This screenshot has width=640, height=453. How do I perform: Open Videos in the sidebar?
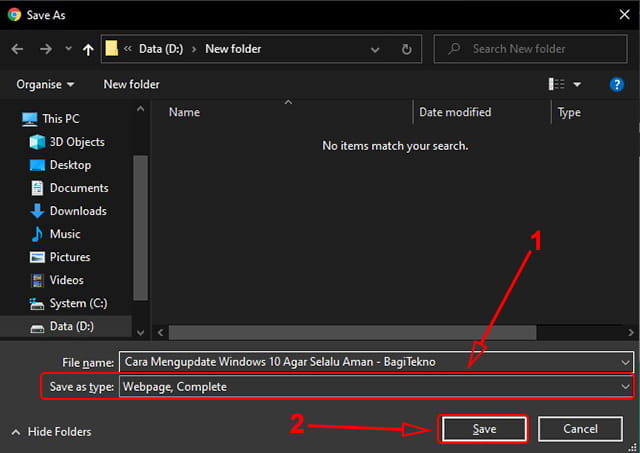tap(67, 280)
